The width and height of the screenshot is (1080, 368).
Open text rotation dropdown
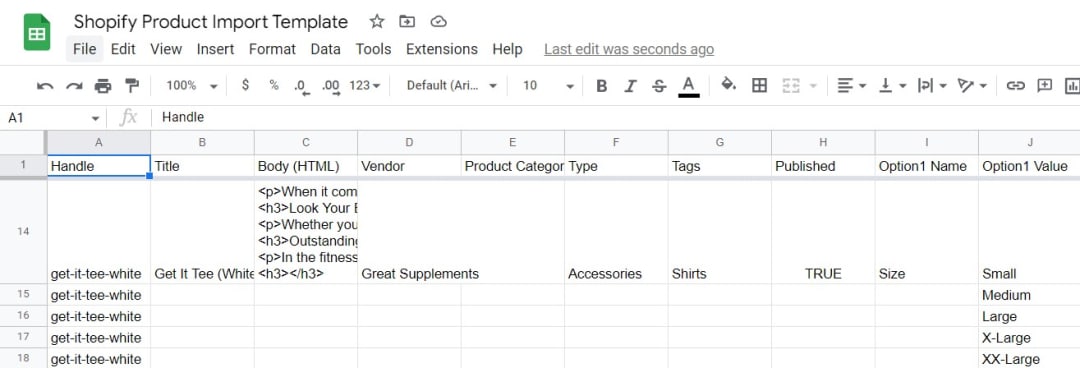(973, 85)
